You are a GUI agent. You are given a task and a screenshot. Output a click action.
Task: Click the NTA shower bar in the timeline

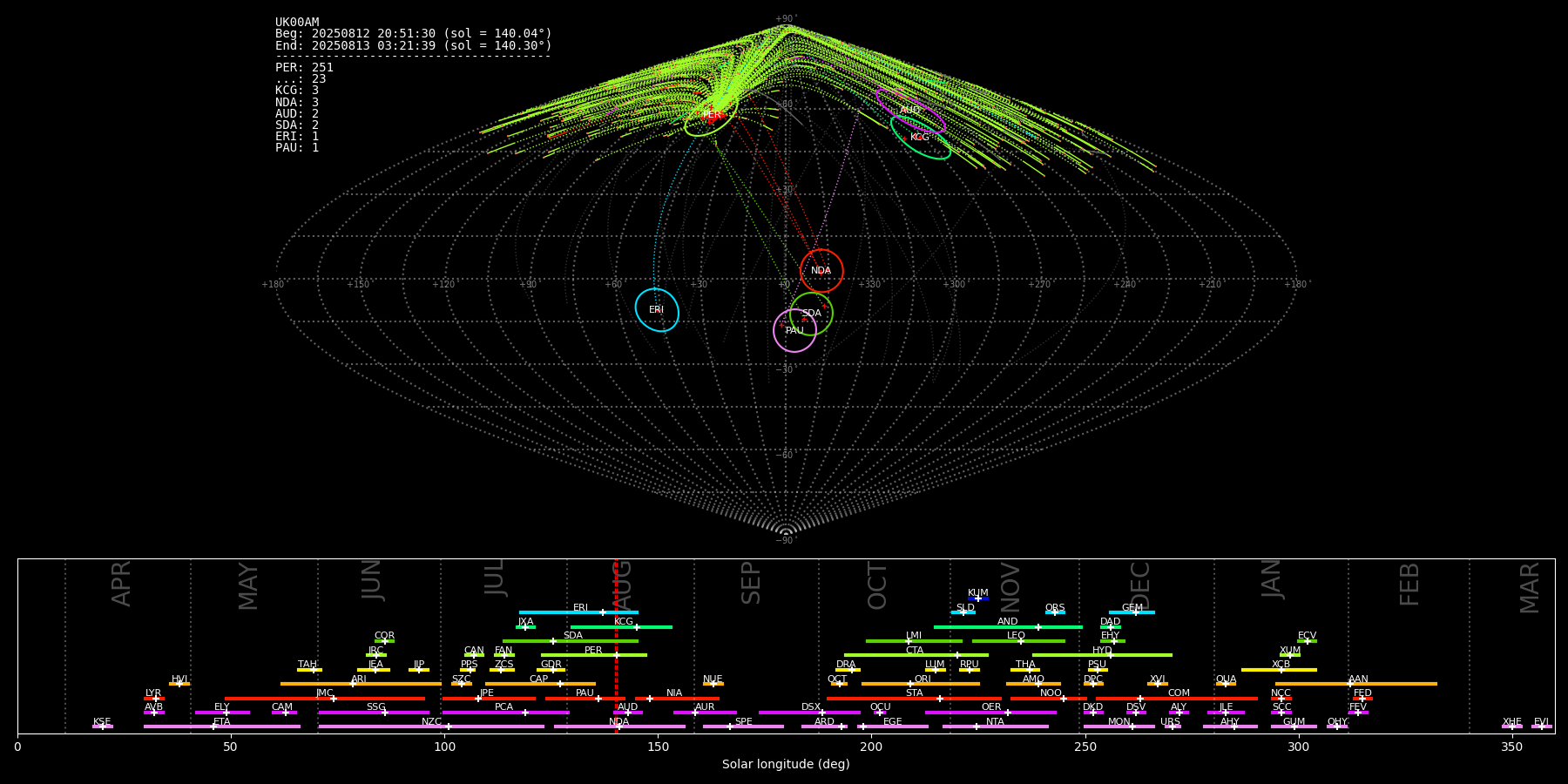996,727
